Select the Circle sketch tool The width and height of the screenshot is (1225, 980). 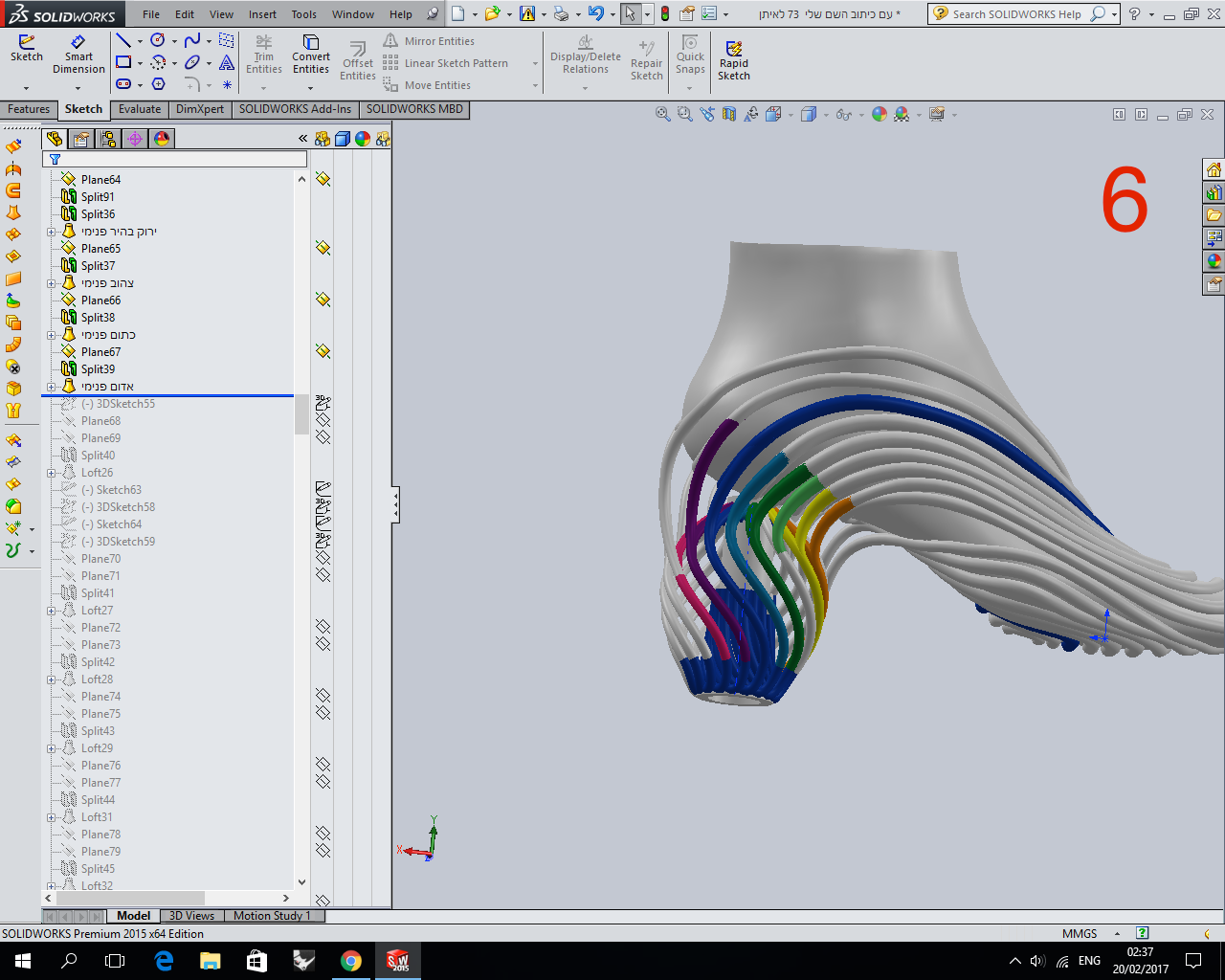coord(158,40)
